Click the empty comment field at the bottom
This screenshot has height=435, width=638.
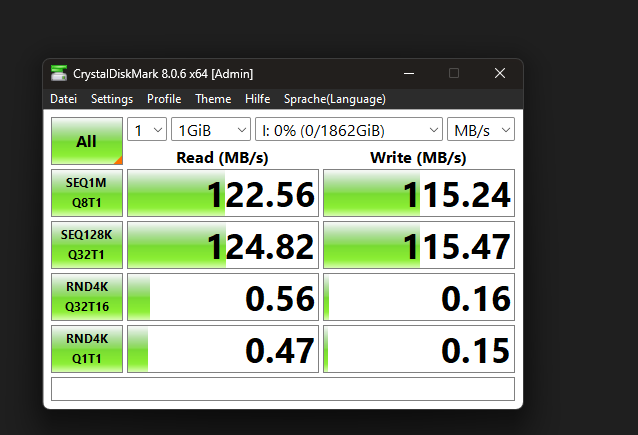point(283,389)
